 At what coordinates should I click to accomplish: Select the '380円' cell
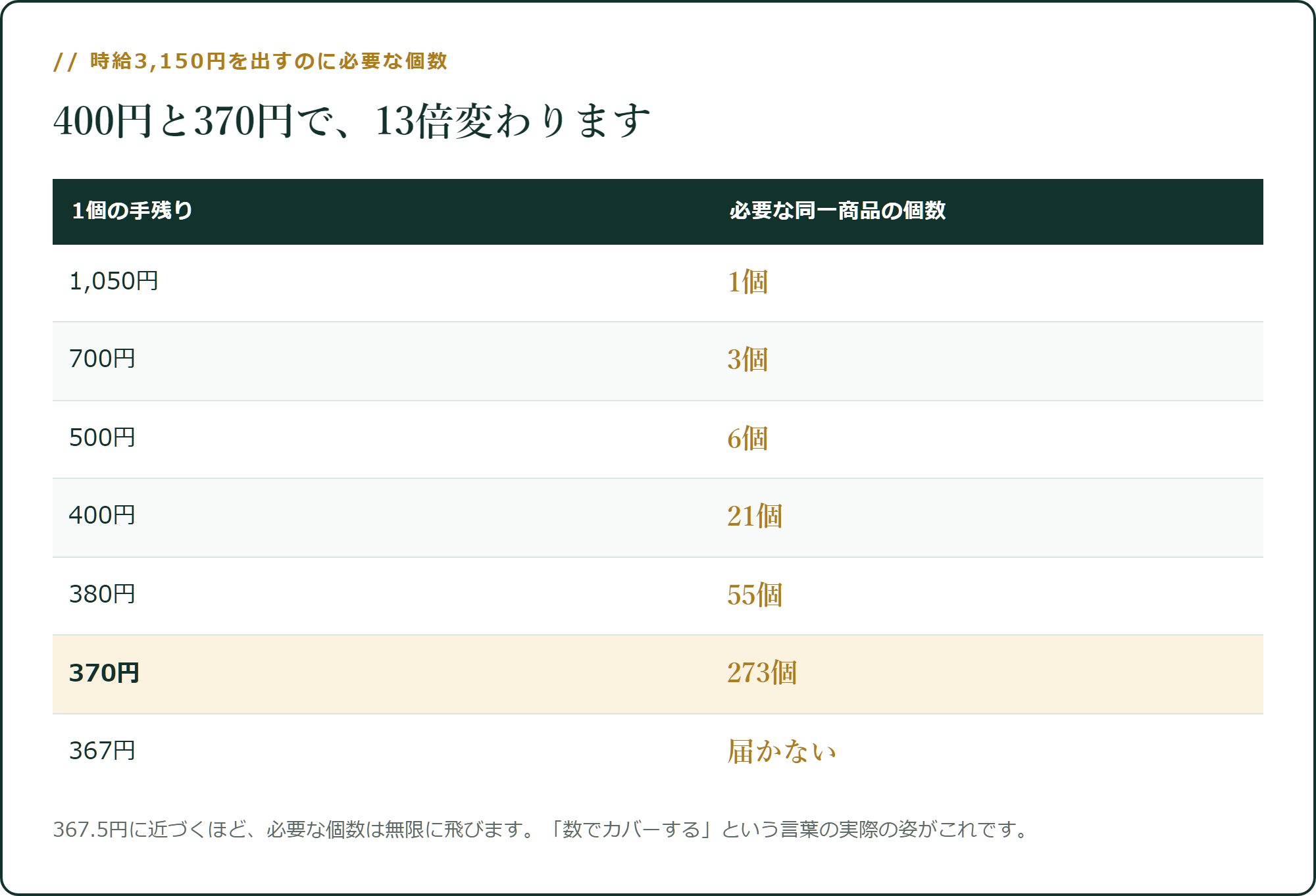102,595
